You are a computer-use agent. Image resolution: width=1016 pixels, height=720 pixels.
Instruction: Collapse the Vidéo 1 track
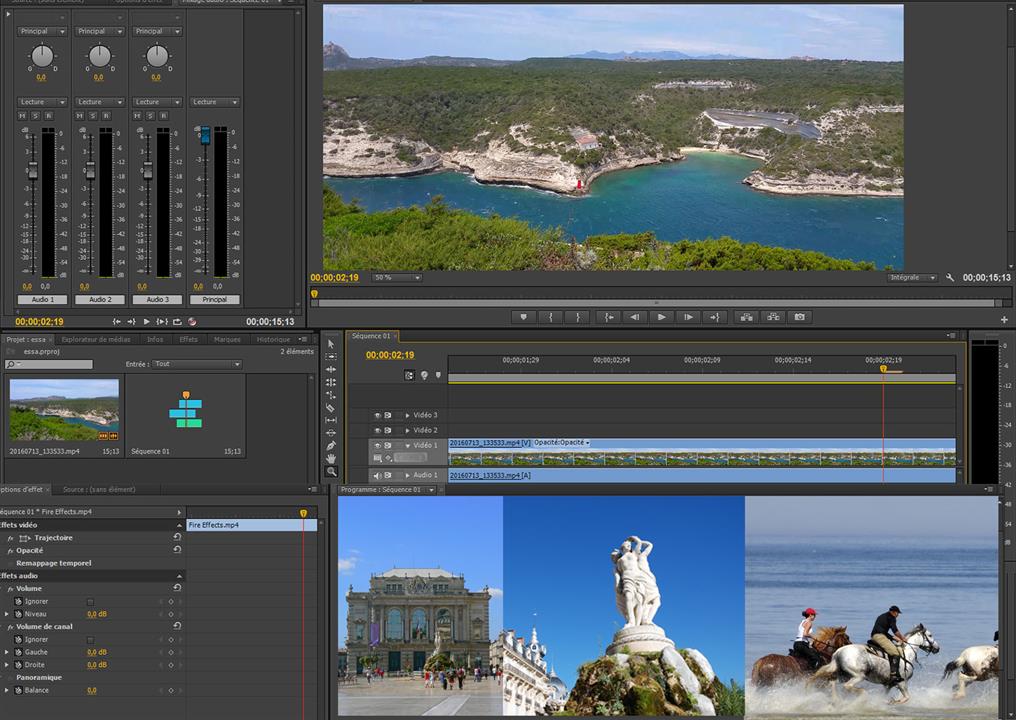click(408, 446)
